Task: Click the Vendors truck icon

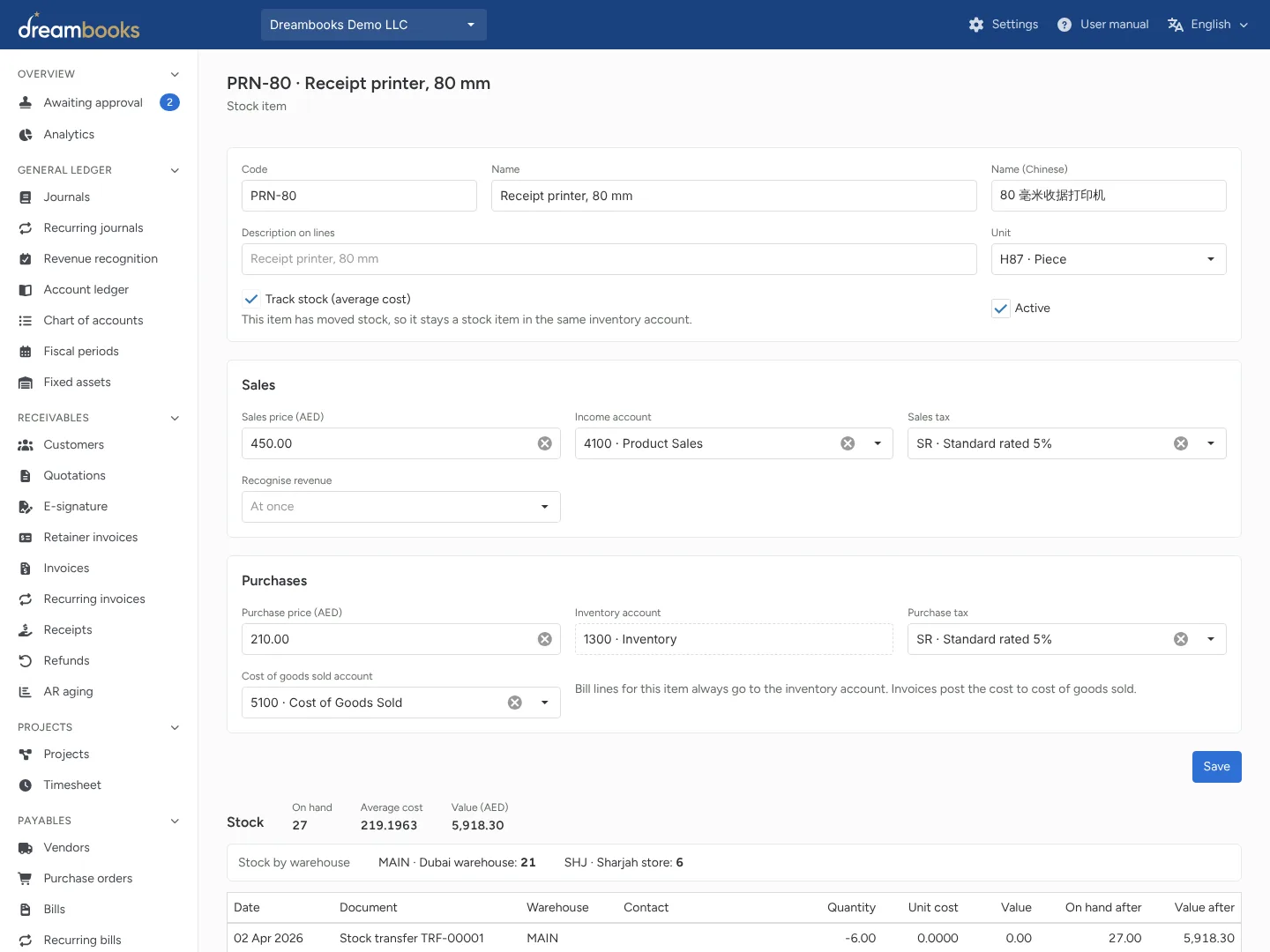Action: pos(26,848)
